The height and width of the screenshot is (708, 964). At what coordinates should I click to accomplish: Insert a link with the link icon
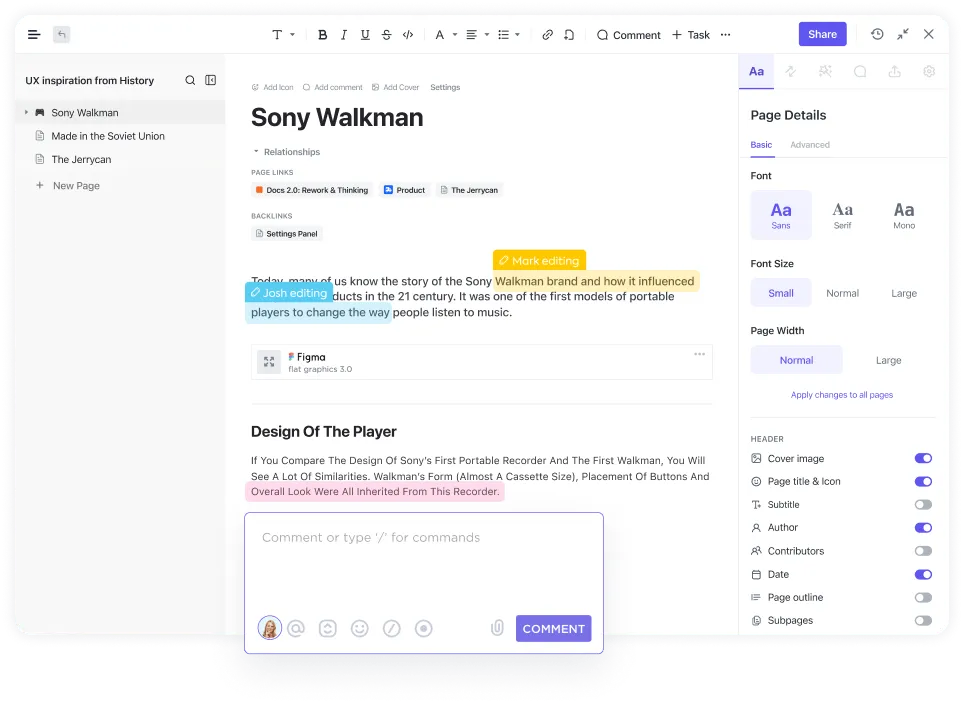point(547,35)
